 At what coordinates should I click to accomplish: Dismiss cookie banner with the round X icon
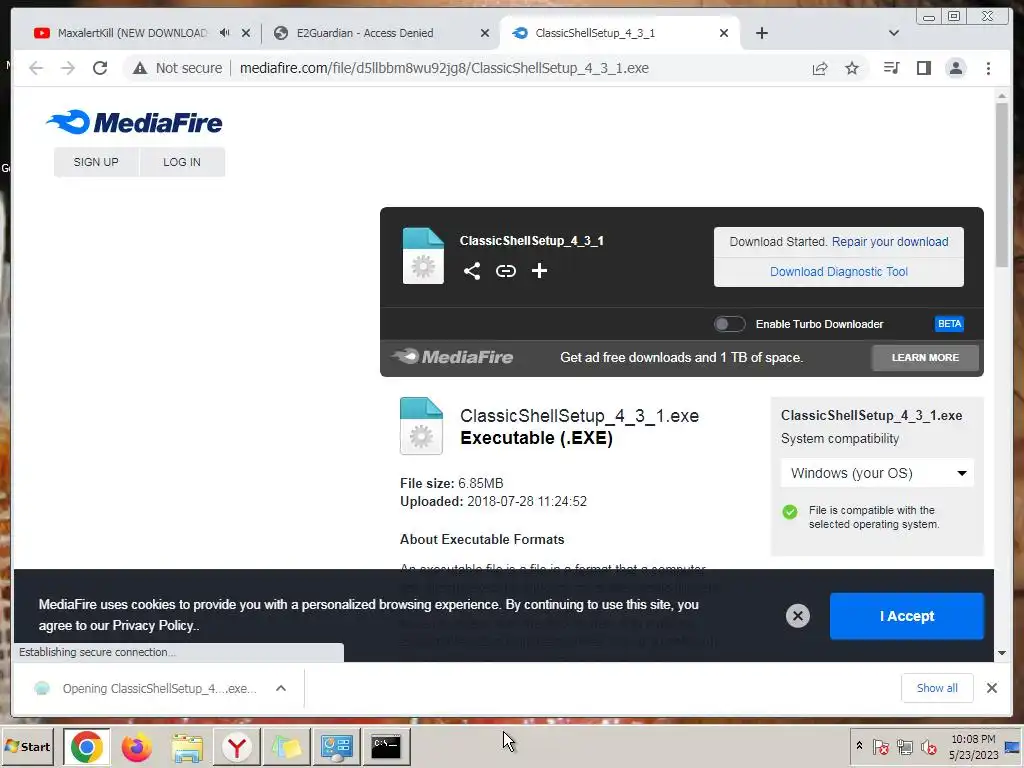(797, 616)
